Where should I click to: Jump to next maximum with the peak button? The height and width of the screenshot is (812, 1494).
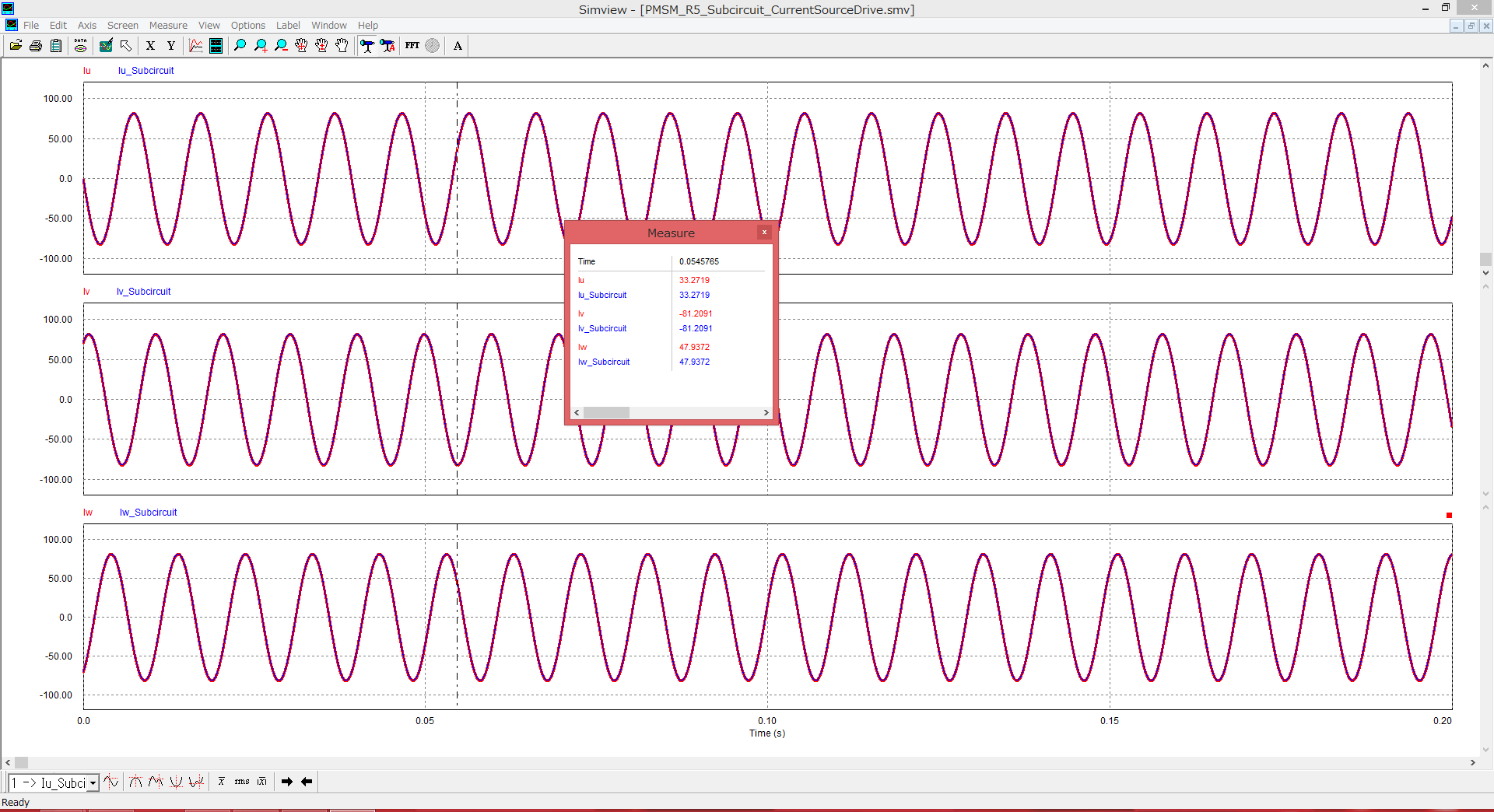[x=135, y=782]
